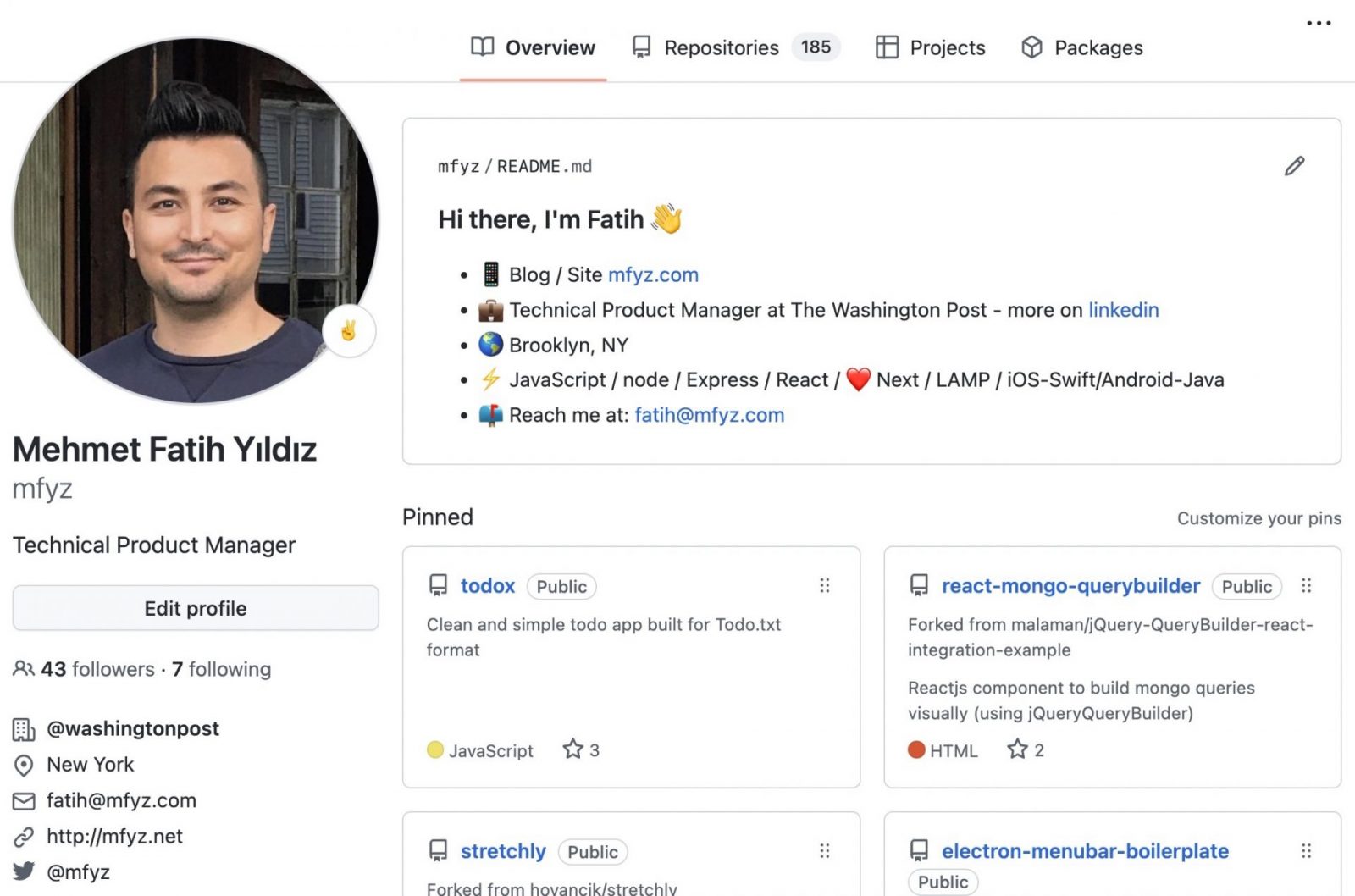Open the mfyz.com blog link

[x=653, y=274]
